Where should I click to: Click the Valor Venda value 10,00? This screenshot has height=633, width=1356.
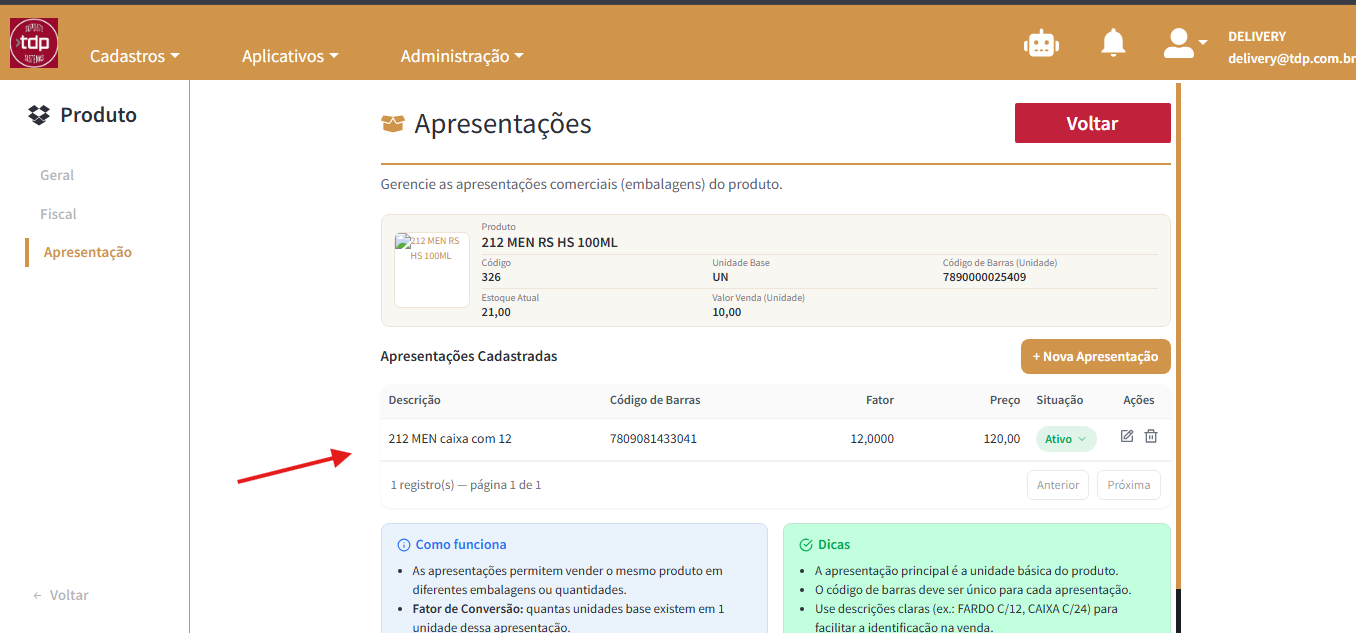[727, 312]
